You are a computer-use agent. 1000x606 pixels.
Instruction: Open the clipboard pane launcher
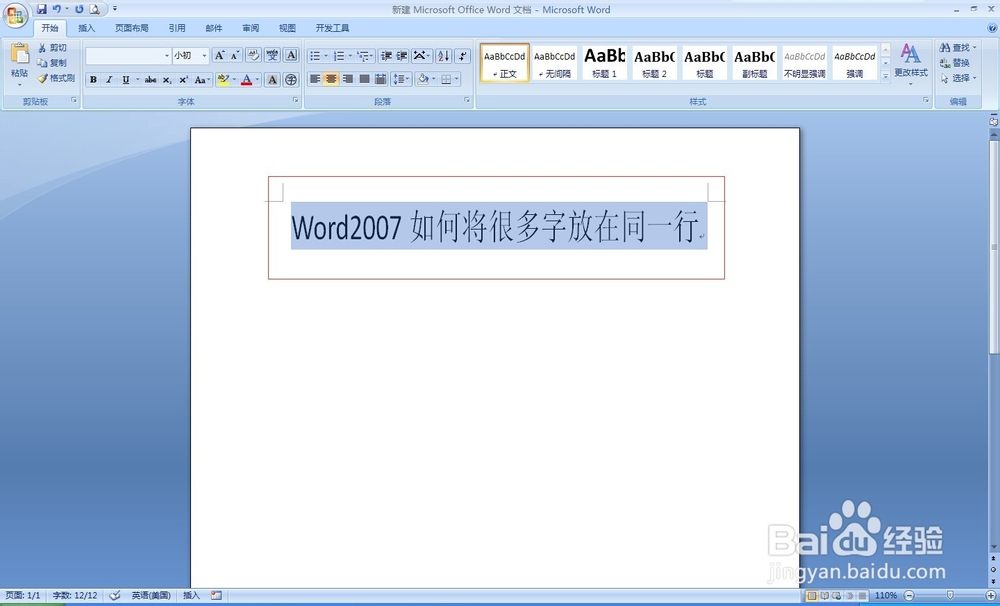pyautogui.click(x=74, y=101)
